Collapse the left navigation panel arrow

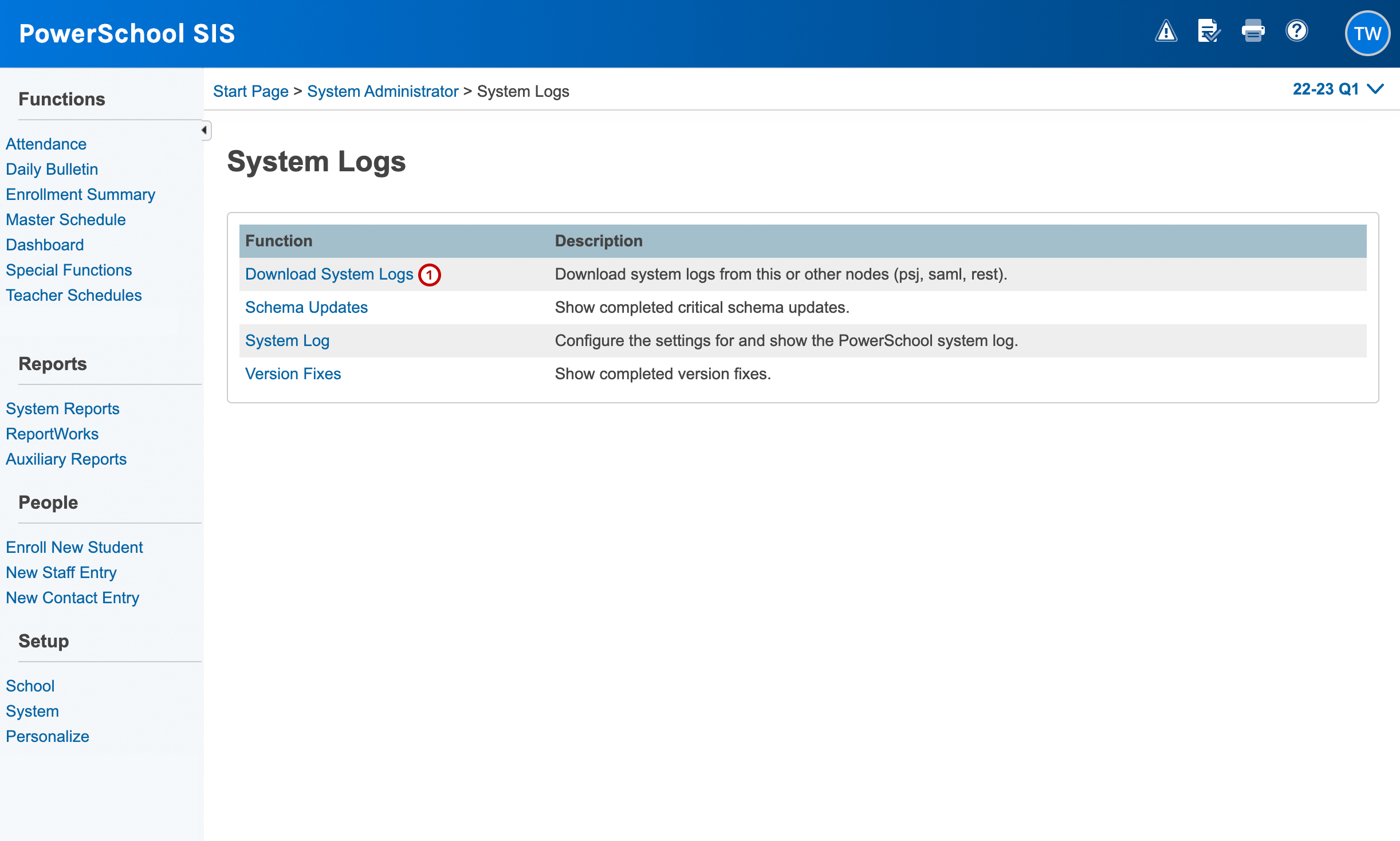(x=205, y=131)
